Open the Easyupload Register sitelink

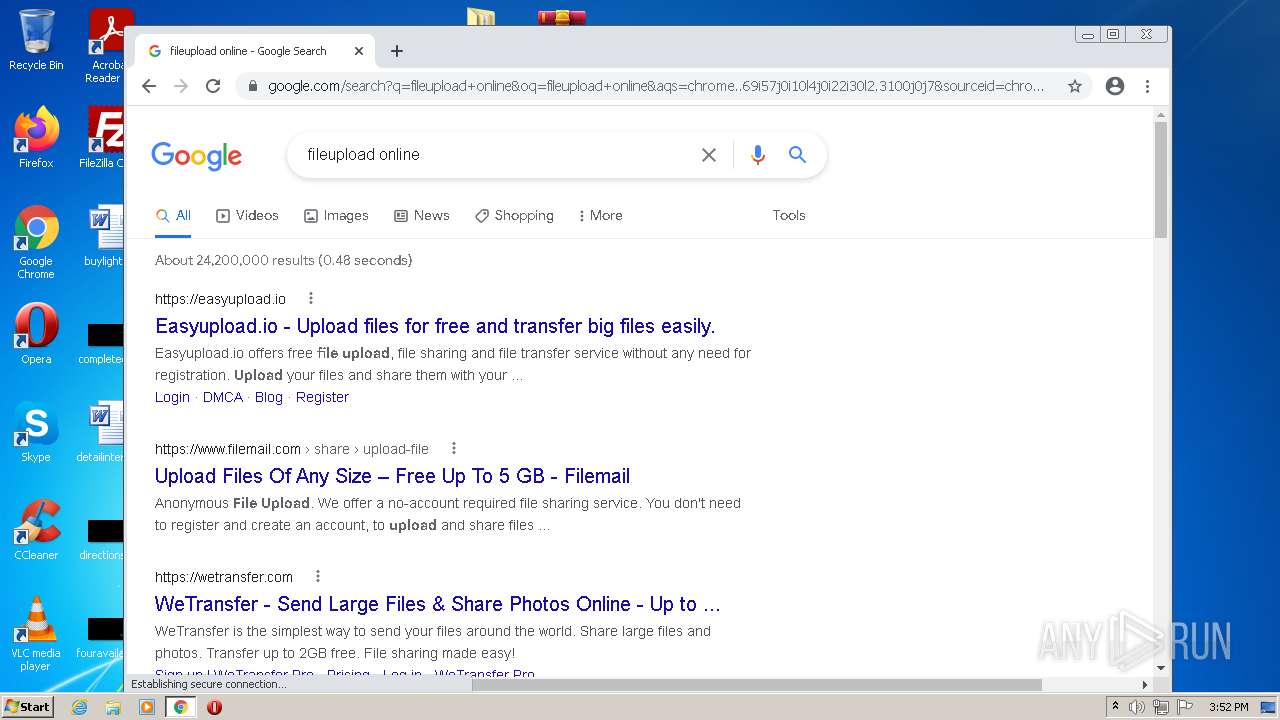pos(322,397)
